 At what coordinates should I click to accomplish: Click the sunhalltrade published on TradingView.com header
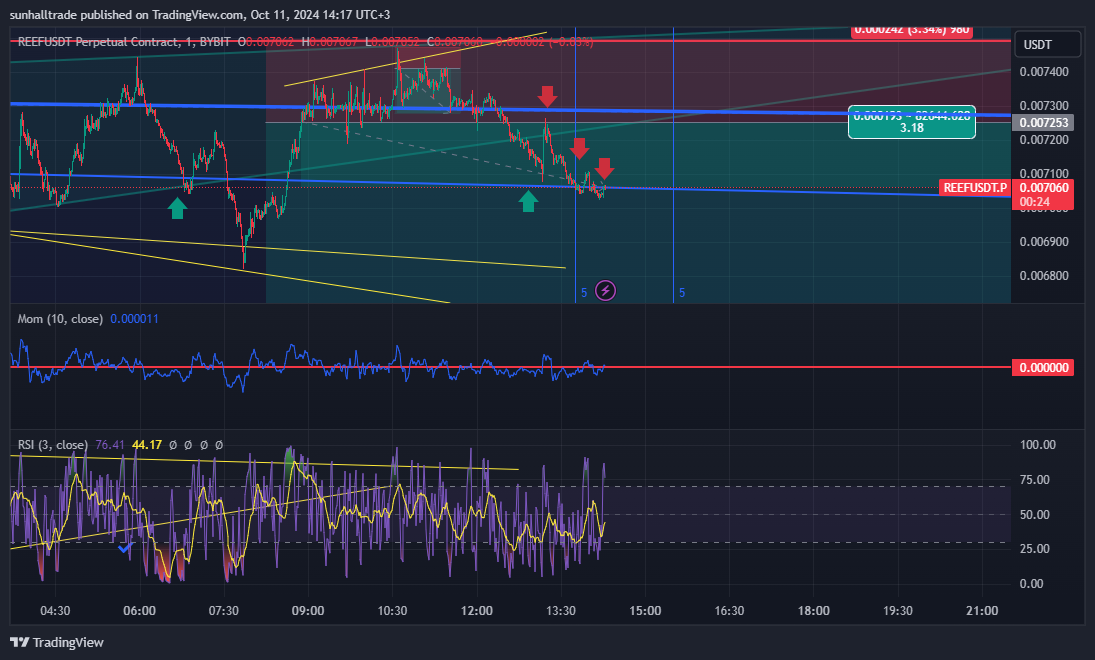point(200,15)
